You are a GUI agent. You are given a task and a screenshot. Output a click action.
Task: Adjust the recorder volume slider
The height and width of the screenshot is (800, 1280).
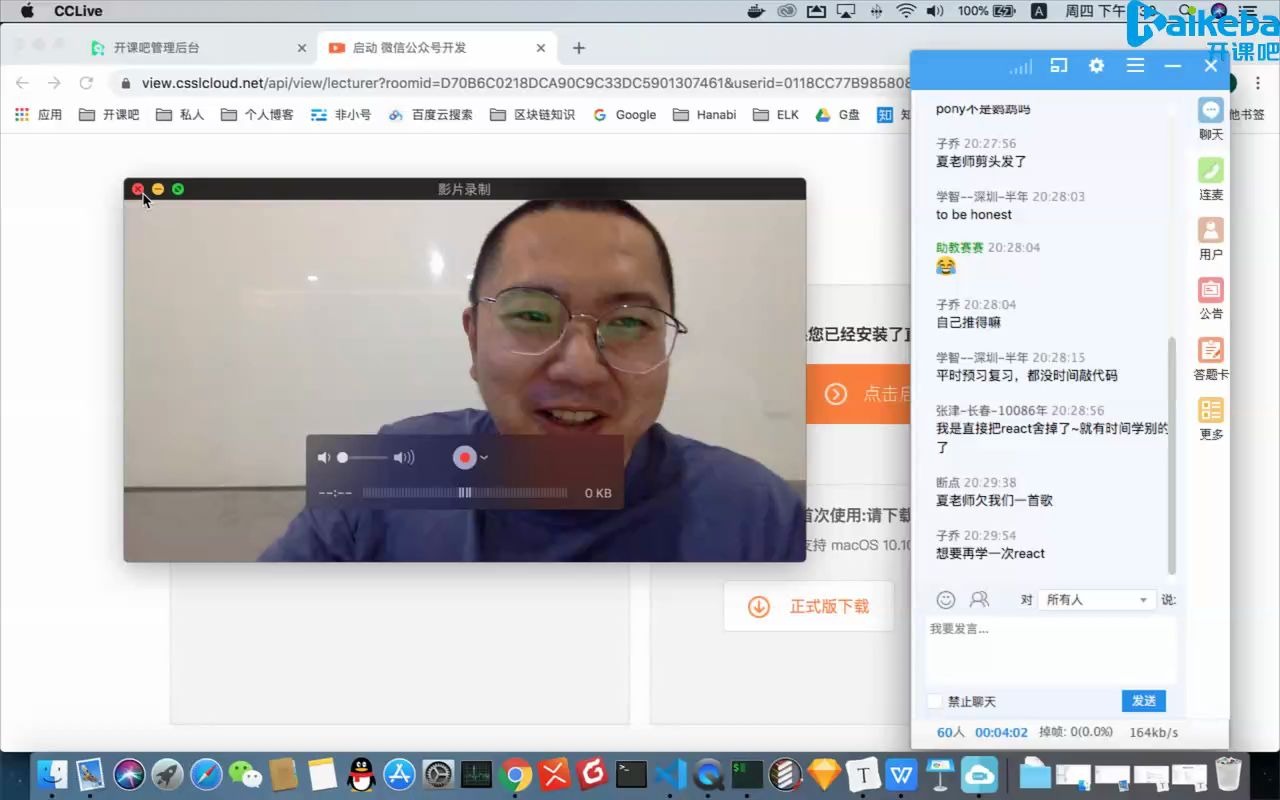361,458
